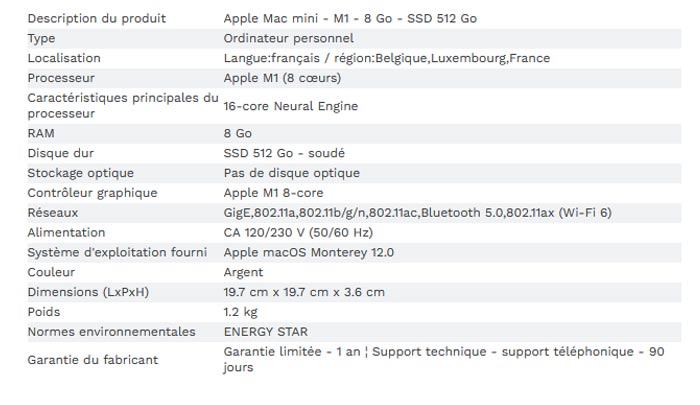This screenshot has height=405, width=700.
Task: Click the 'Apple M1 (8 cœurs)' processor value
Action: [x=282, y=78]
